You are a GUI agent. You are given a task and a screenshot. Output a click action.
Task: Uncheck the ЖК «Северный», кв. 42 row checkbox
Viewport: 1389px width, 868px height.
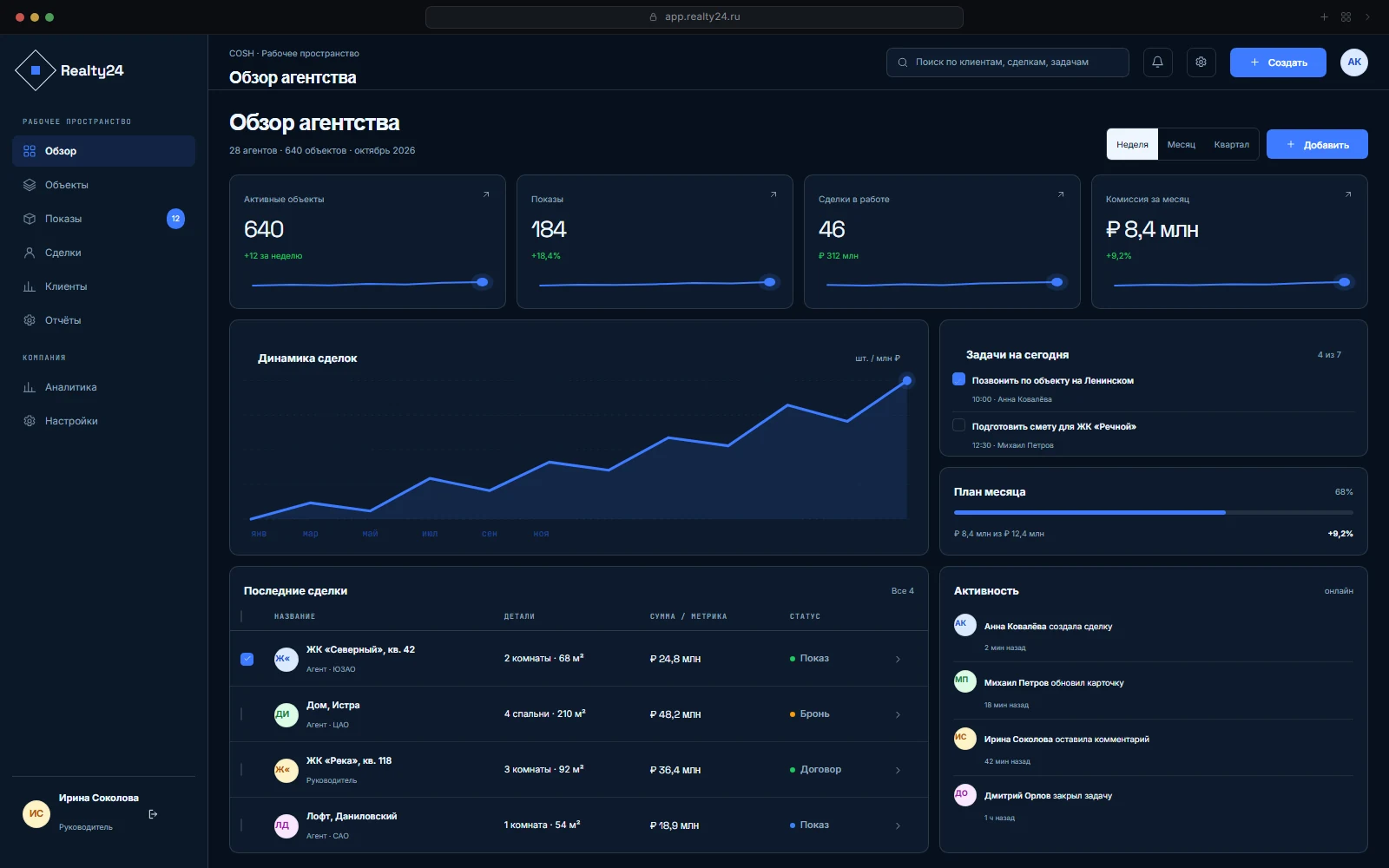(247, 659)
